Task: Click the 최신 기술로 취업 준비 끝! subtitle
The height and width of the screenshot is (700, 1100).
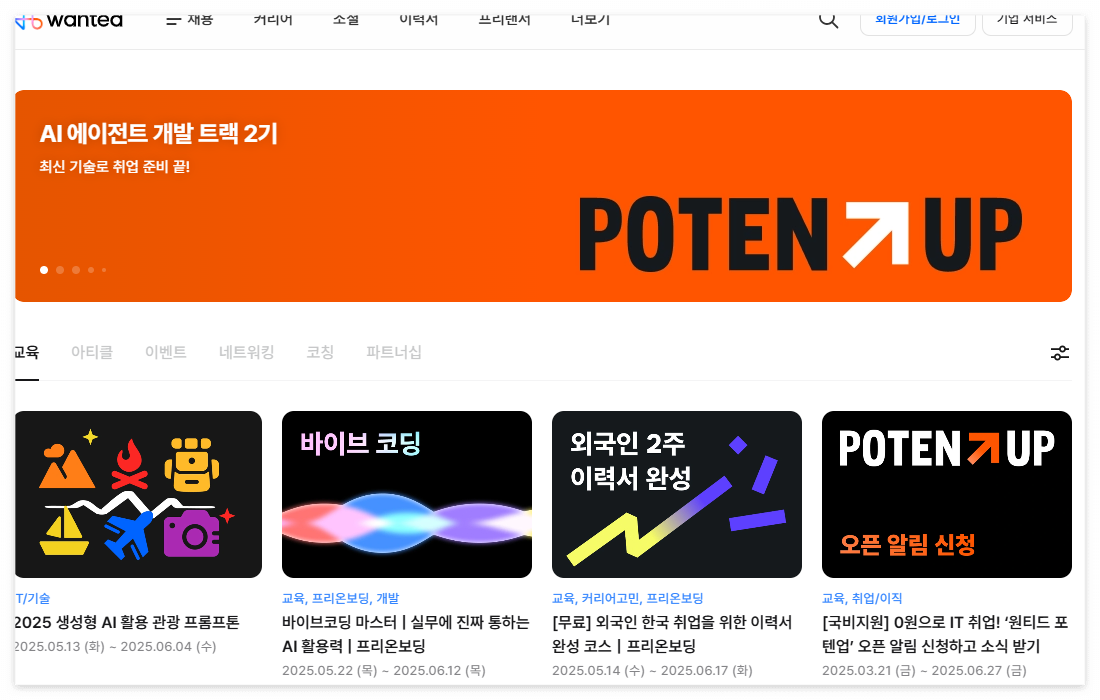Action: (x=115, y=167)
